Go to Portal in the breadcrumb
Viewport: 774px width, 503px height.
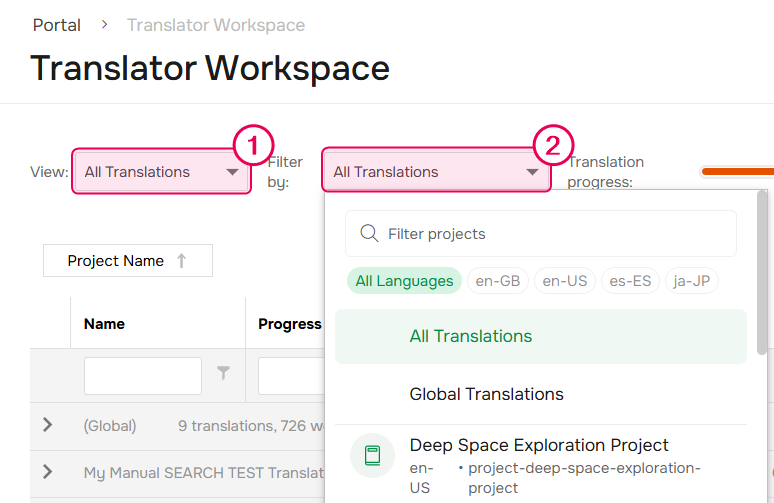tap(56, 25)
